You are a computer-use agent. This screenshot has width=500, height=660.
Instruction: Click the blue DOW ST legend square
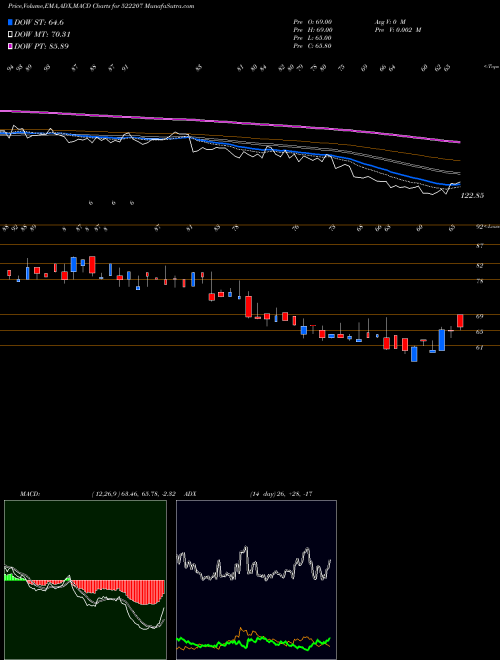pos(11,22)
